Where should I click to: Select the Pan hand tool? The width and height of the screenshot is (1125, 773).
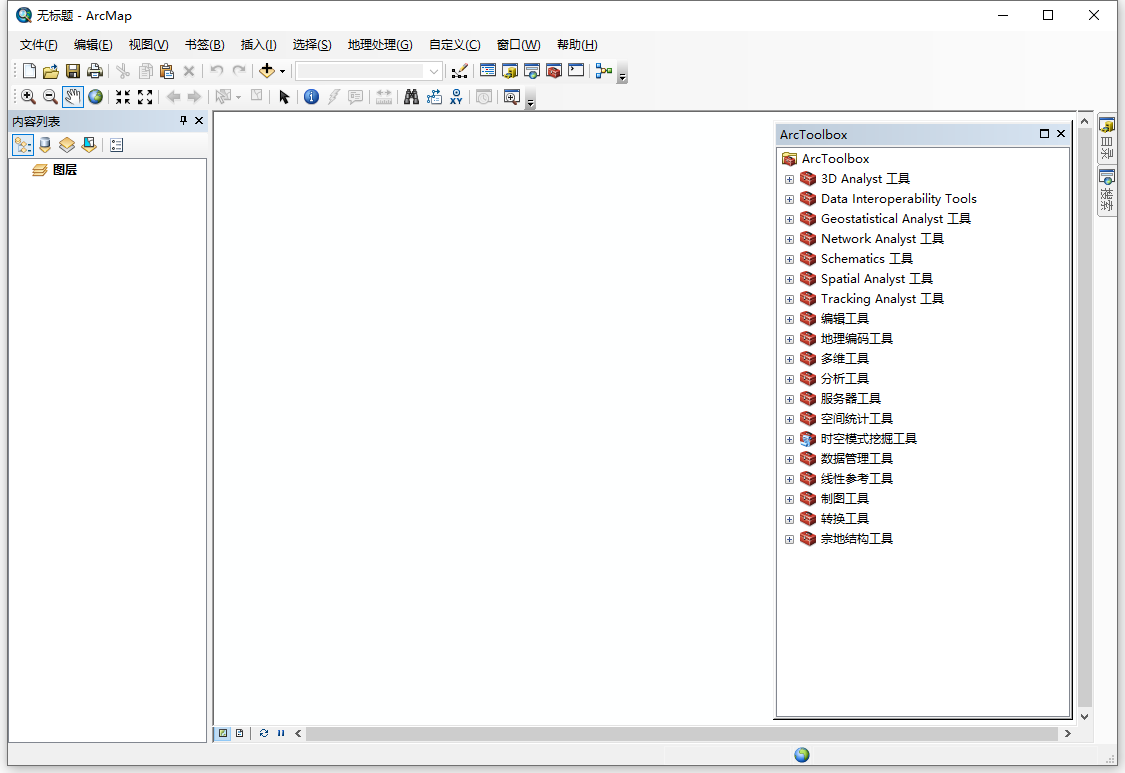coord(72,97)
